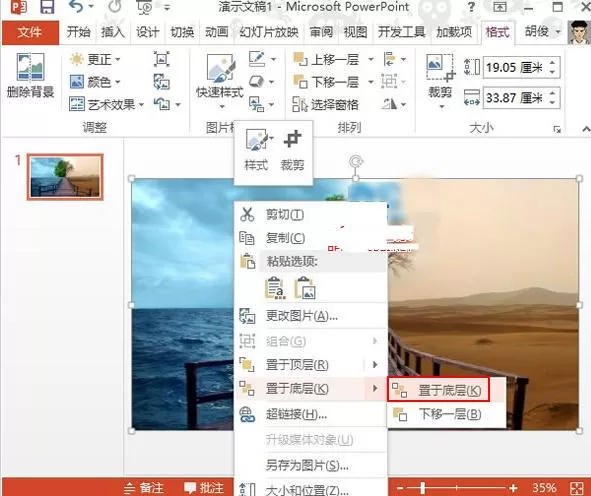
Task: Click the picture layout icon in ribbon
Action: pyautogui.click(x=257, y=104)
